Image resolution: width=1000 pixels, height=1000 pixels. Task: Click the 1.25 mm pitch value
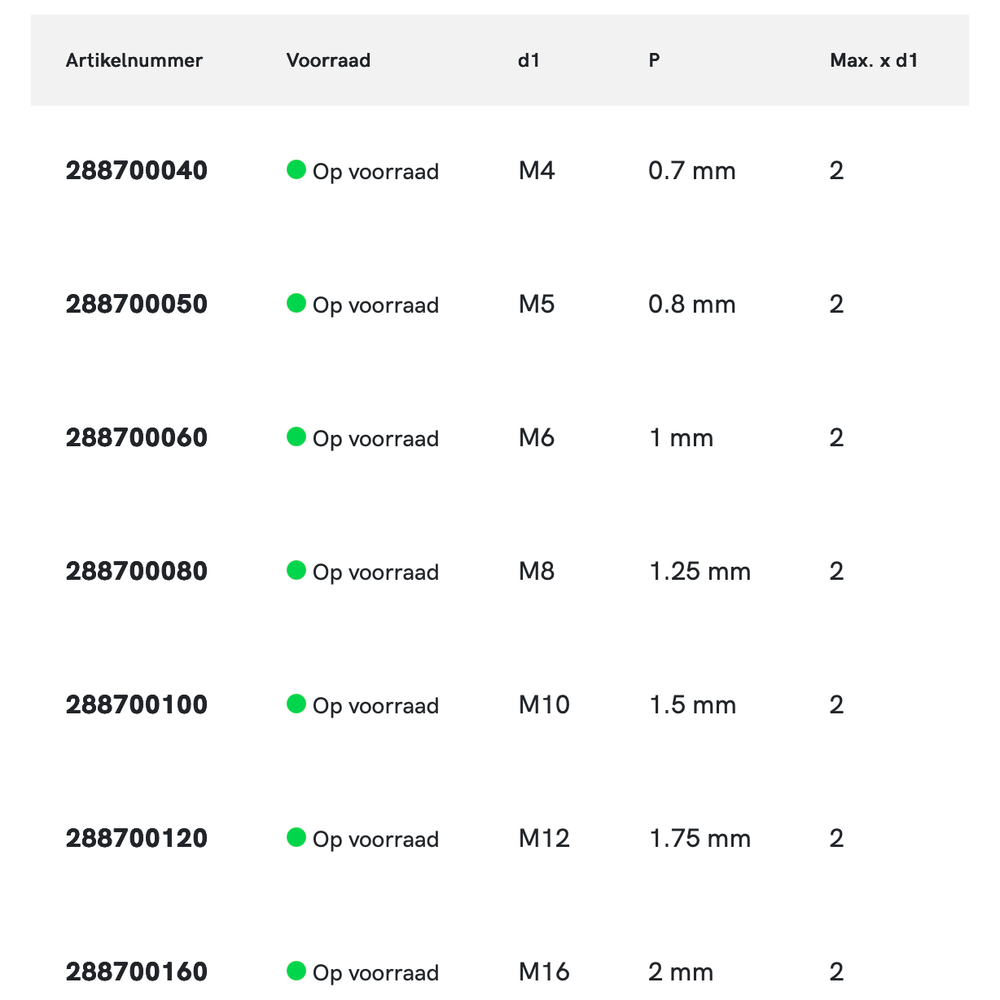tap(700, 571)
